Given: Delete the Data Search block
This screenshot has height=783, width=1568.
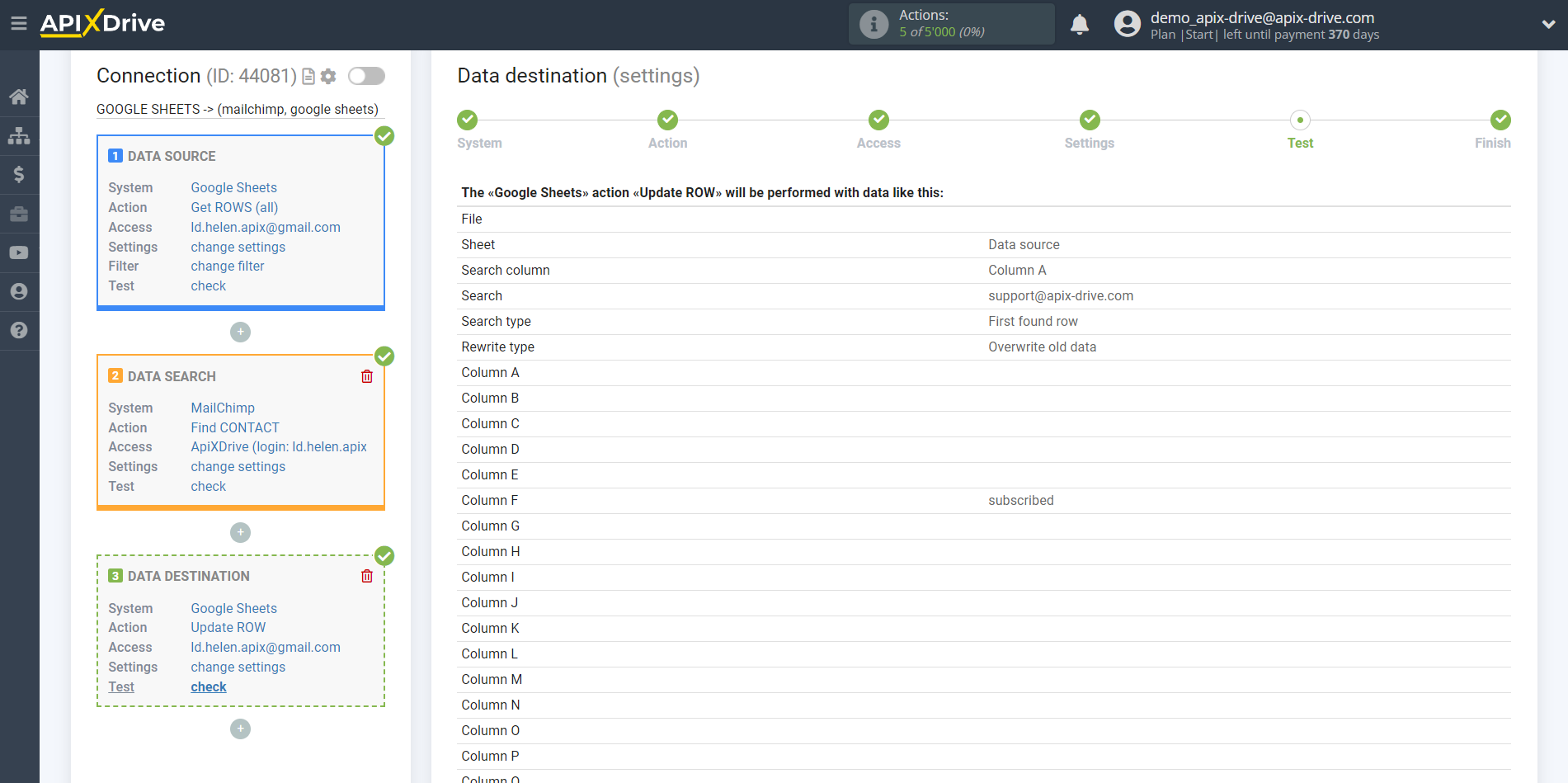Looking at the screenshot, I should [367, 376].
